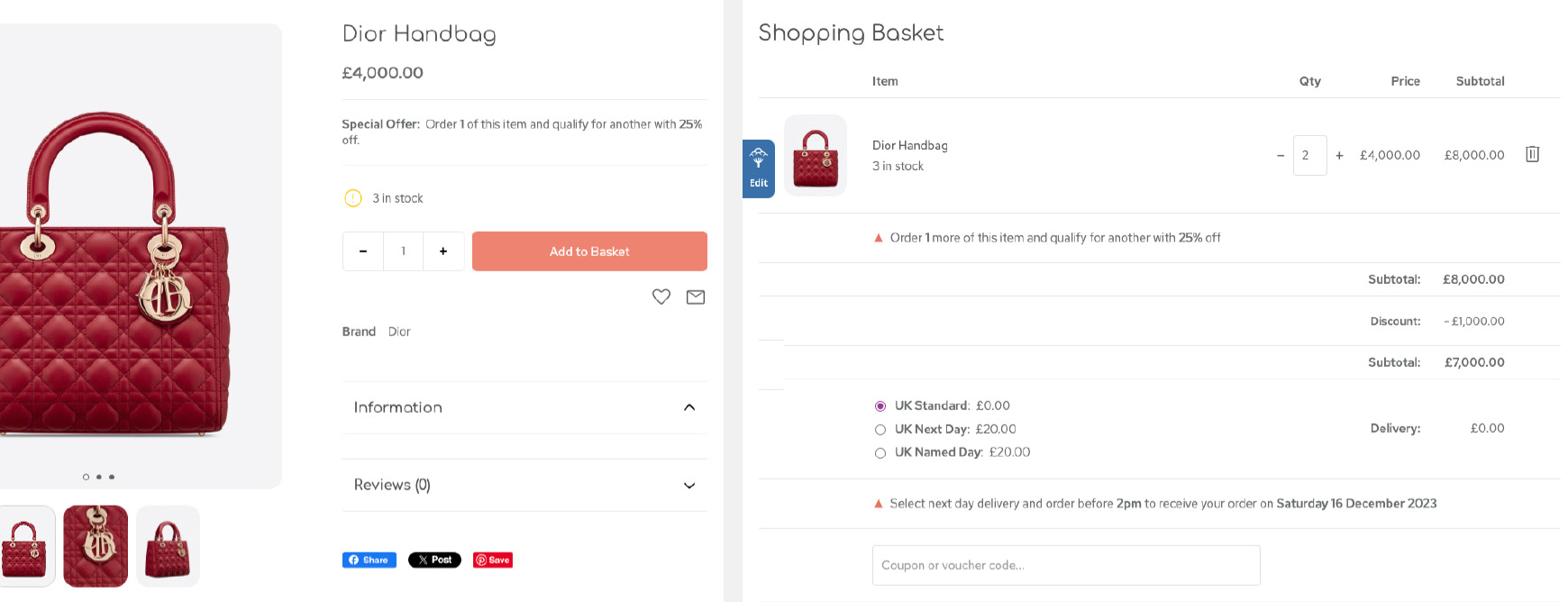Click the Delivery cost £0.00 value

(1488, 428)
